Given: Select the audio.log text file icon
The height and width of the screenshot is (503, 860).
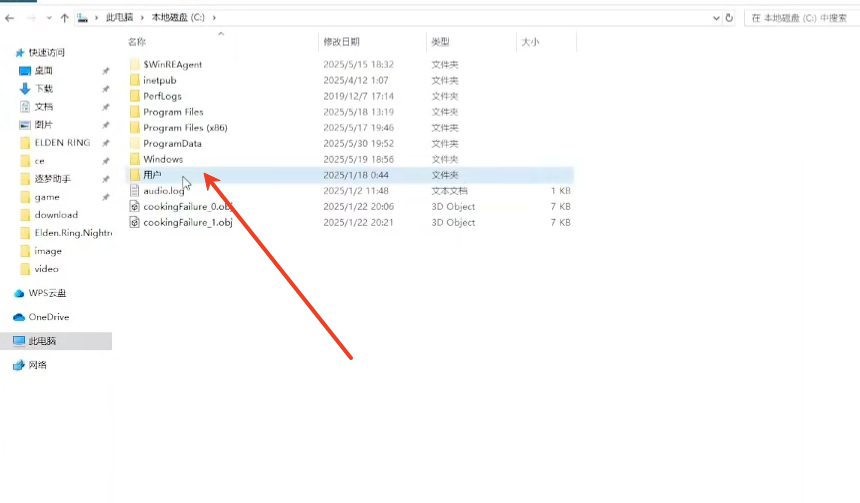Looking at the screenshot, I should pyautogui.click(x=135, y=191).
